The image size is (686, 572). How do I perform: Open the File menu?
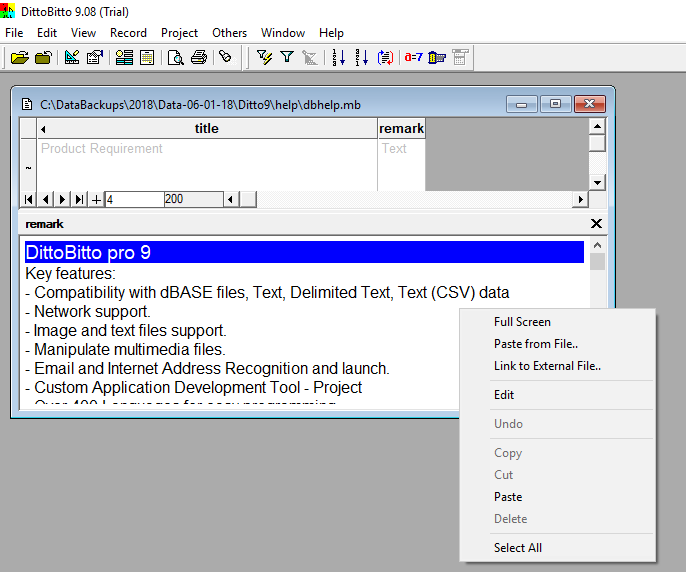(x=14, y=33)
